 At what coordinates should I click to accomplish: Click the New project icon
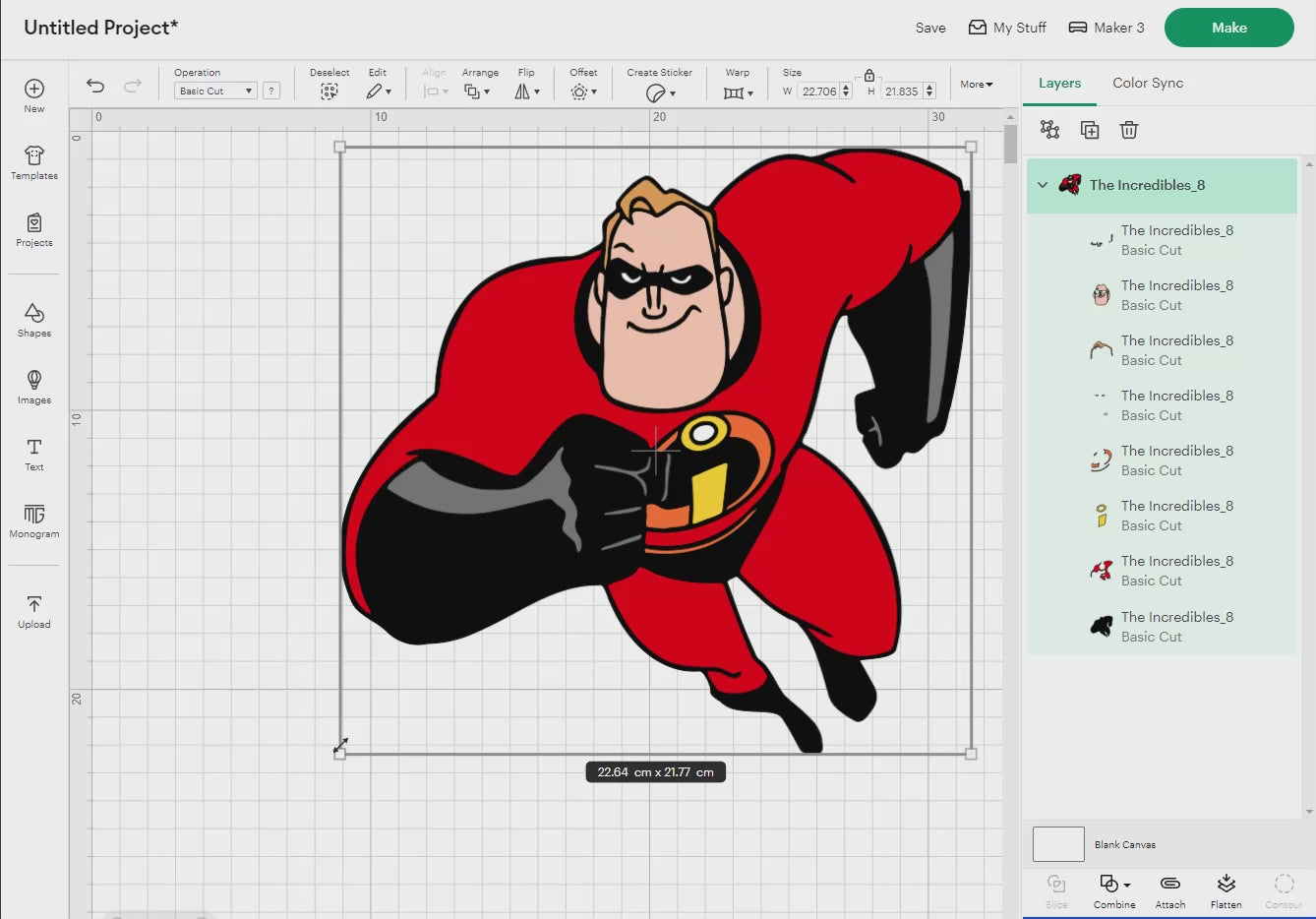point(34,89)
